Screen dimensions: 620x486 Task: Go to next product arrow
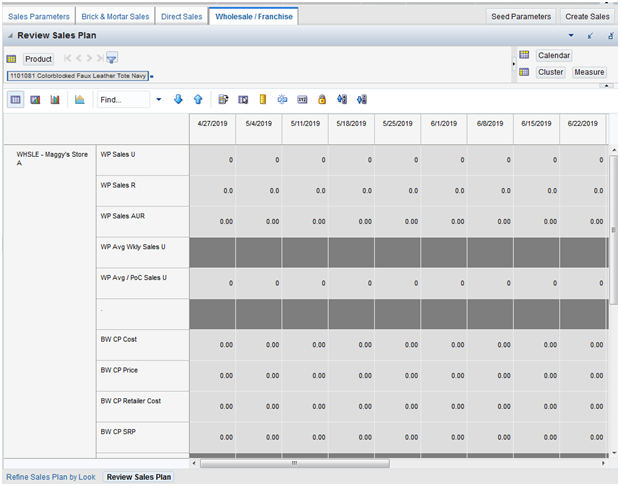[89, 58]
